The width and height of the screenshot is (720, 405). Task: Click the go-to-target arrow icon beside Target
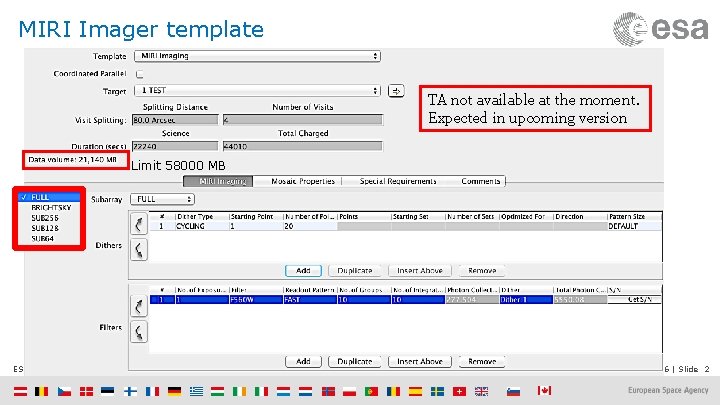[x=396, y=91]
